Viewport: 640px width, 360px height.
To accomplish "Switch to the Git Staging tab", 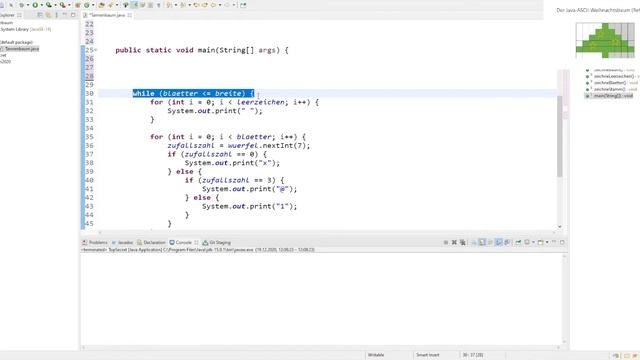I will point(216,242).
